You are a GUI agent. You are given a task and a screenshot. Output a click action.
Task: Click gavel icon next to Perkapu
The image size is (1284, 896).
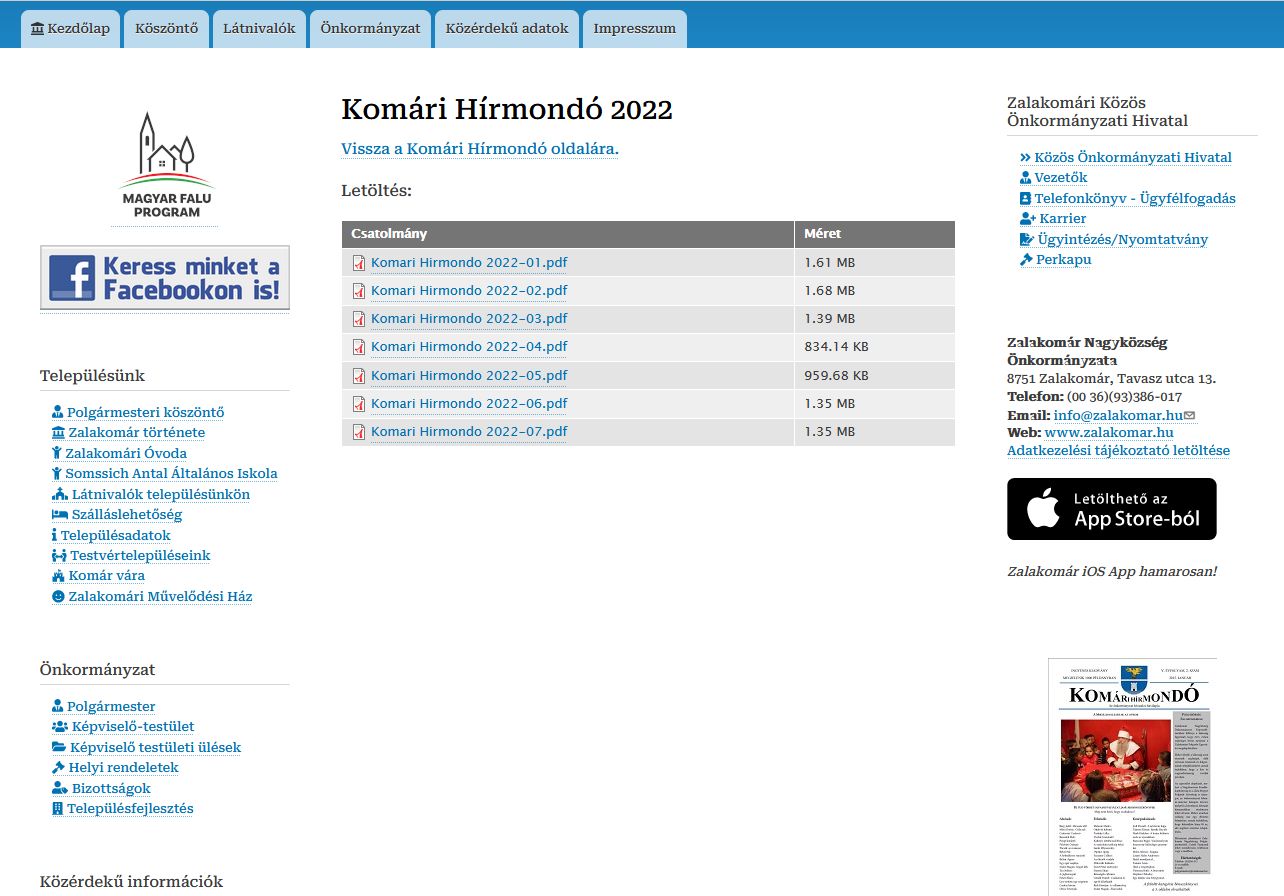tap(1025, 260)
